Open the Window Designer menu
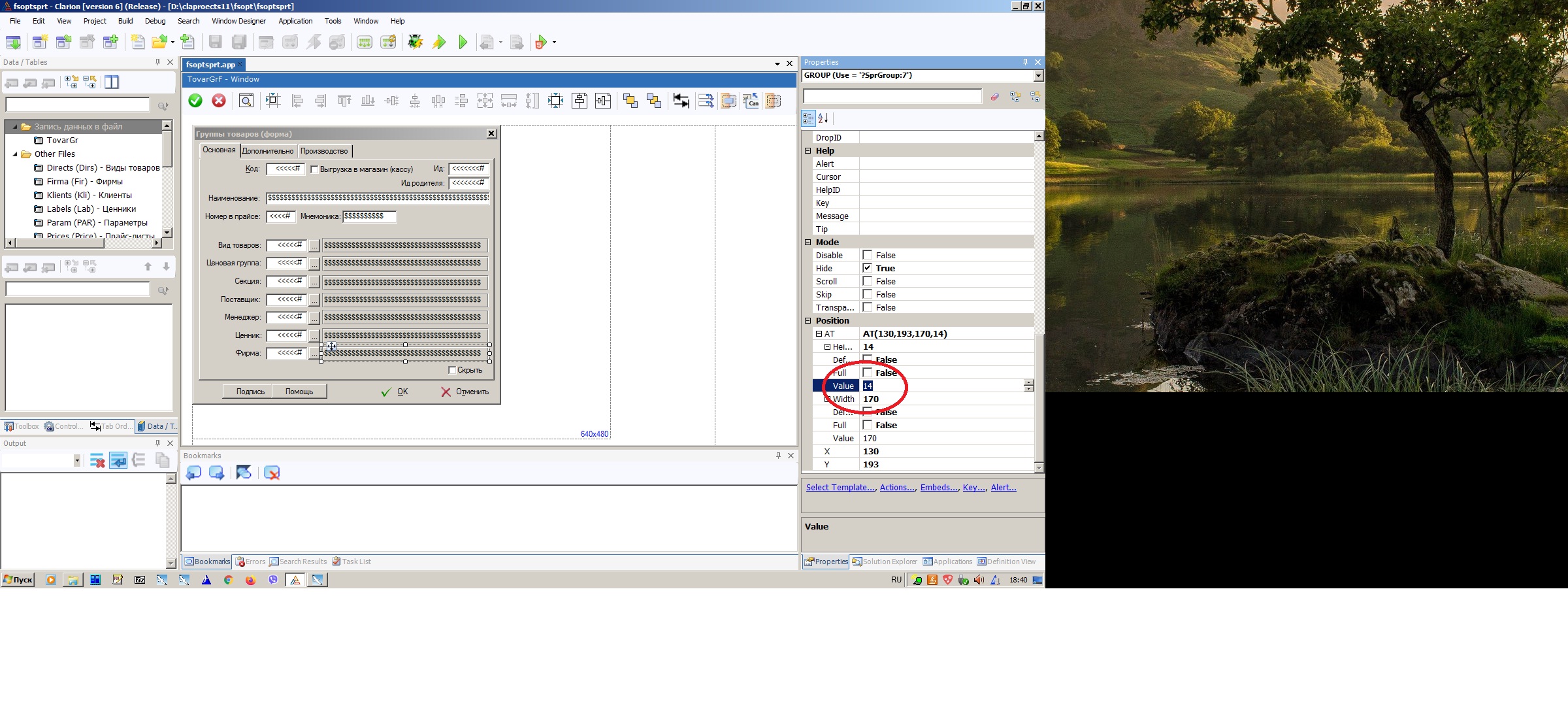 point(238,21)
